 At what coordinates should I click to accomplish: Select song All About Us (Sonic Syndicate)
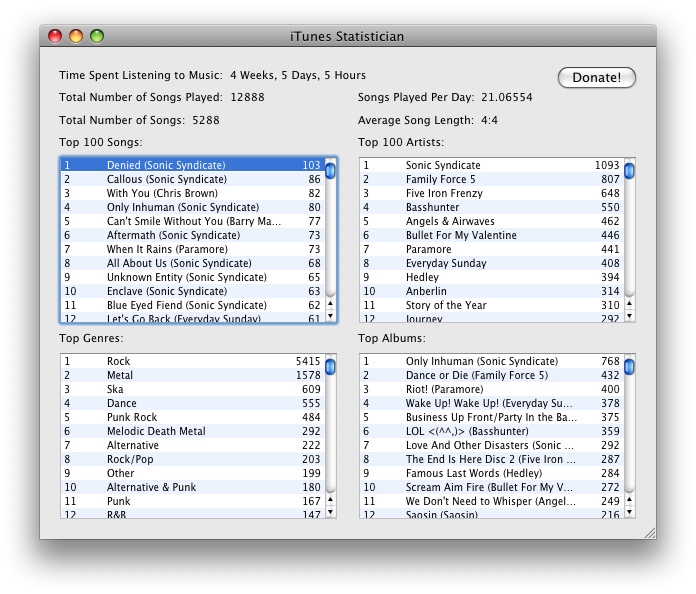pos(193,263)
